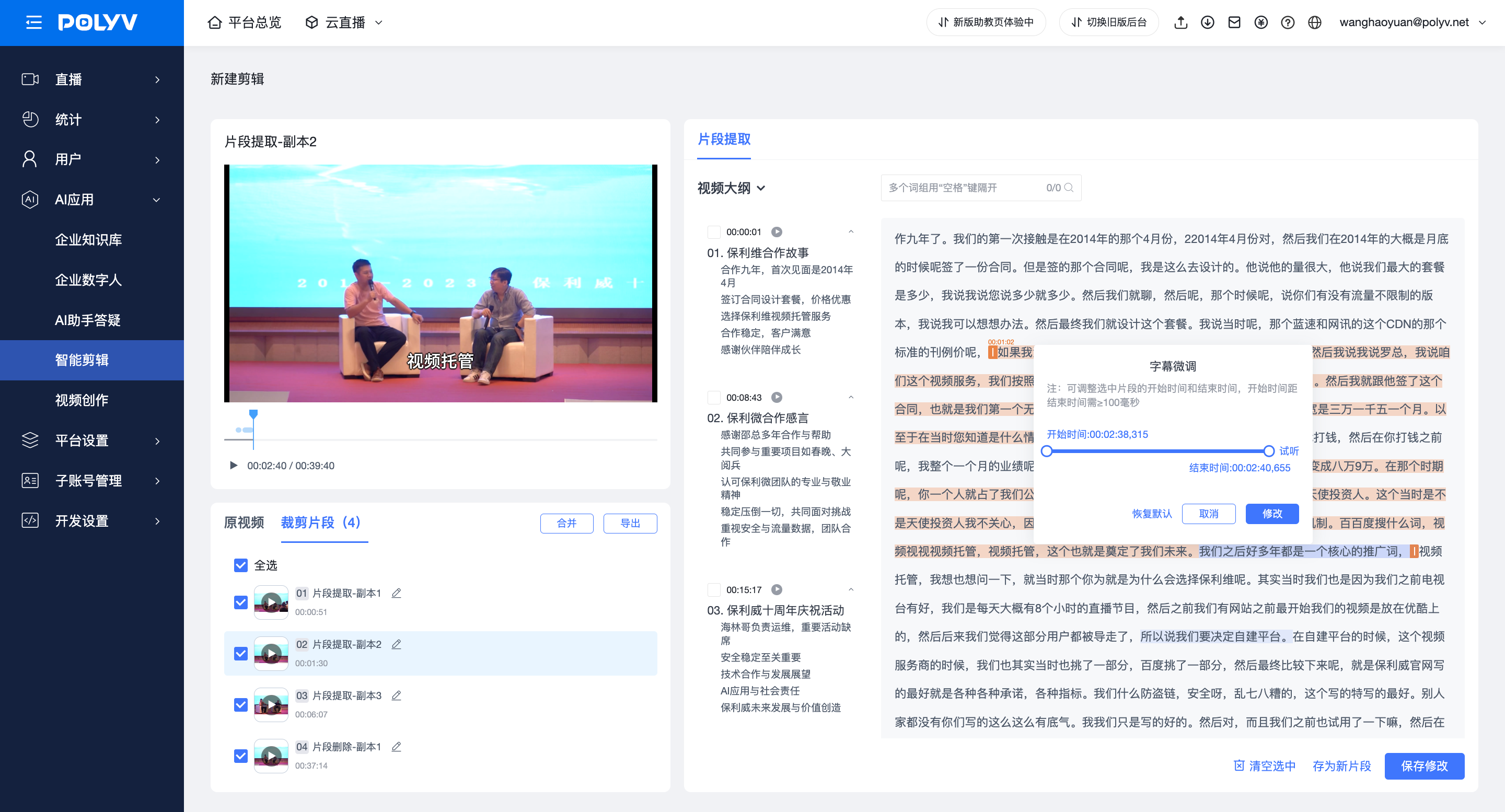Image resolution: width=1505 pixels, height=812 pixels.
Task: Open the billing yuan icon
Action: click(x=1261, y=22)
